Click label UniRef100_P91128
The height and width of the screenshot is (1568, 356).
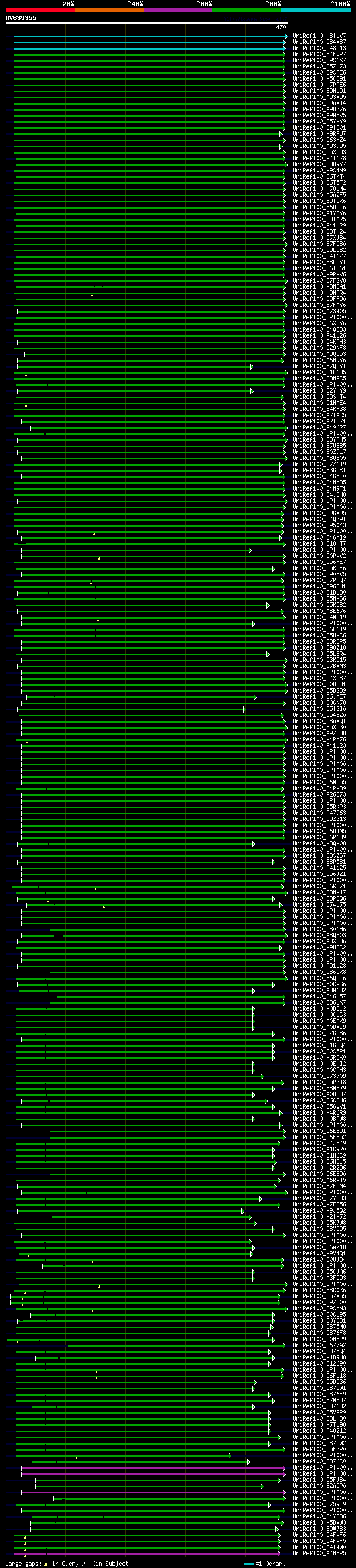[x=319, y=966]
